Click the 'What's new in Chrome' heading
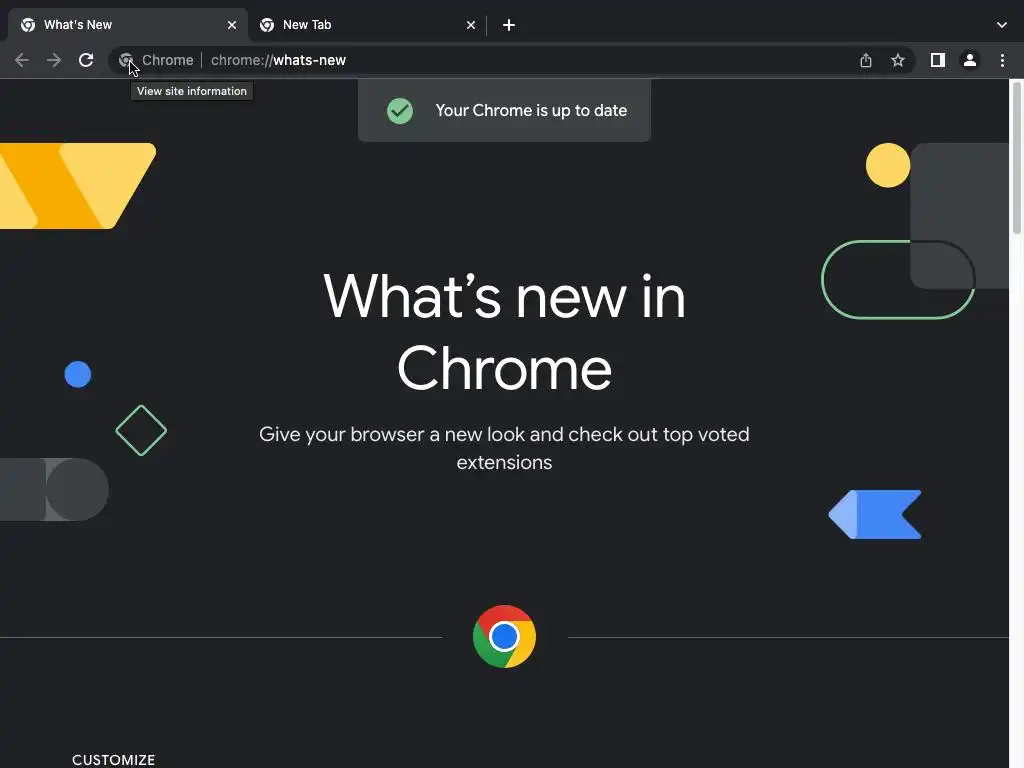This screenshot has width=1024, height=768. (x=504, y=332)
